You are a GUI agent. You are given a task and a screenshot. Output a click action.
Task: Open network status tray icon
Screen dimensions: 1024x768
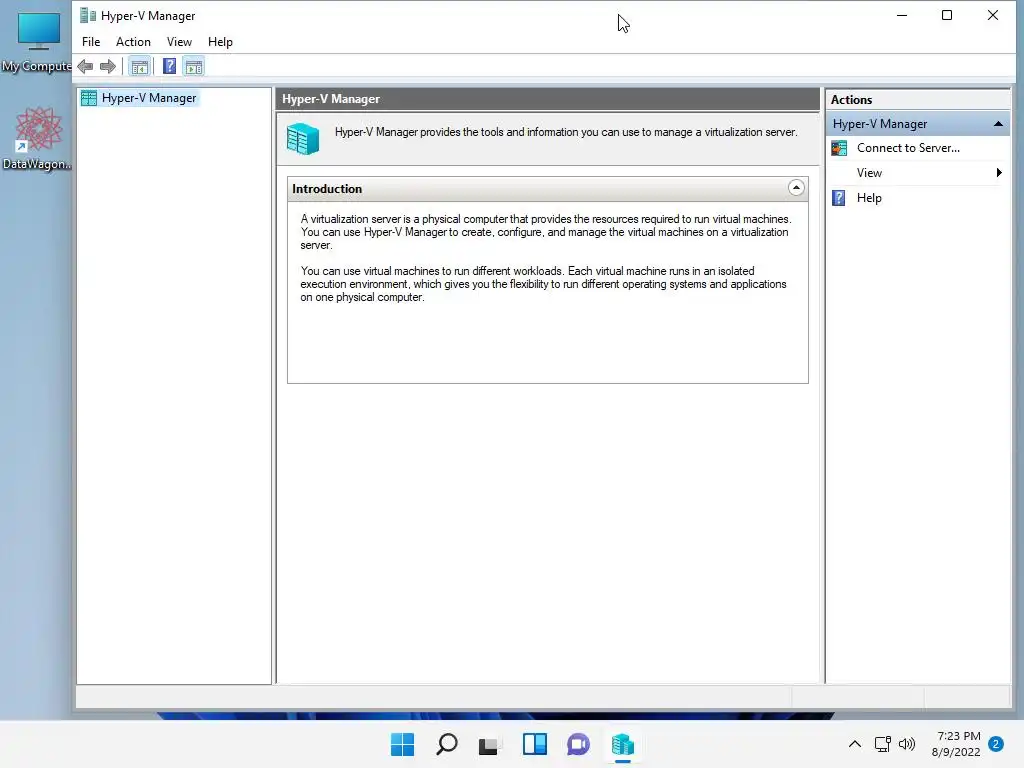(882, 744)
